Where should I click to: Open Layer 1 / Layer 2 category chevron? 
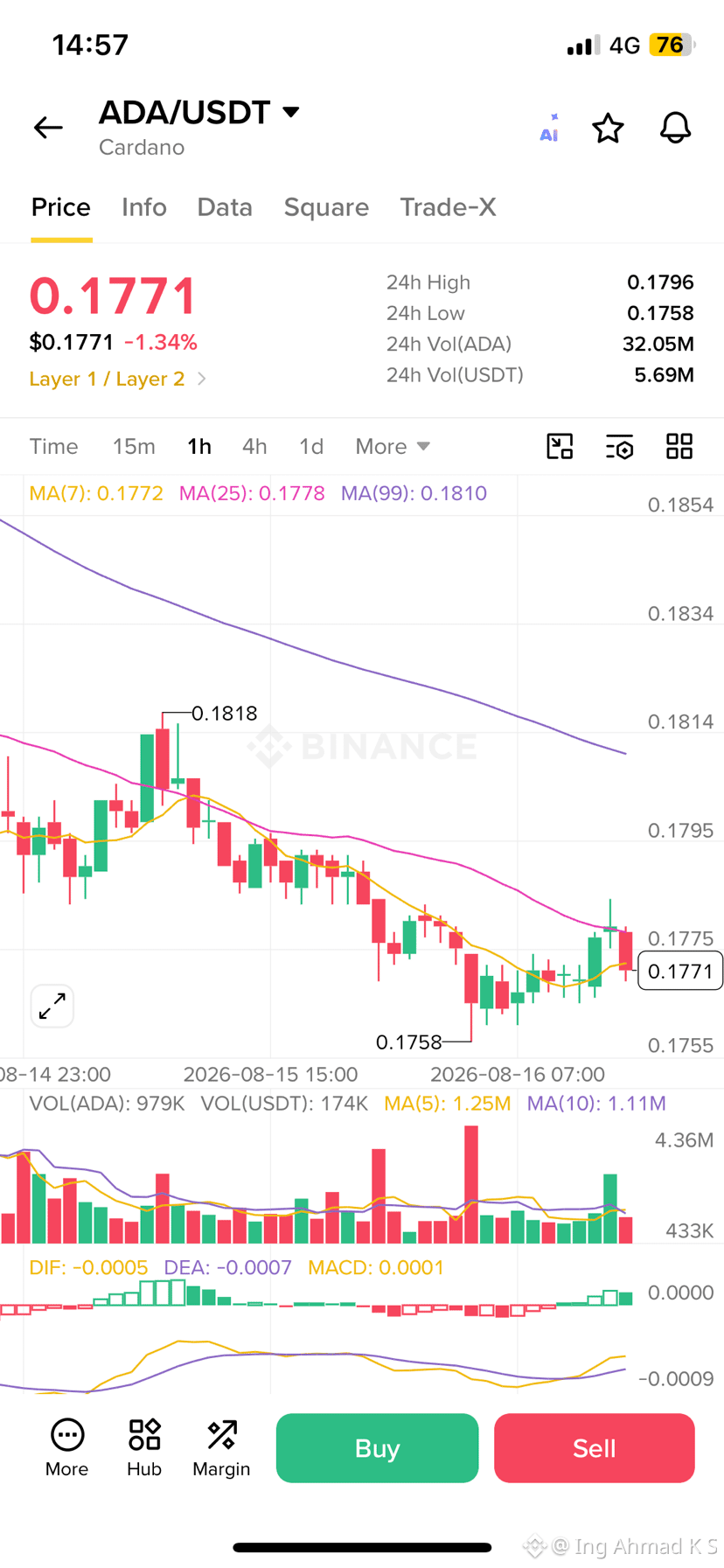(202, 379)
